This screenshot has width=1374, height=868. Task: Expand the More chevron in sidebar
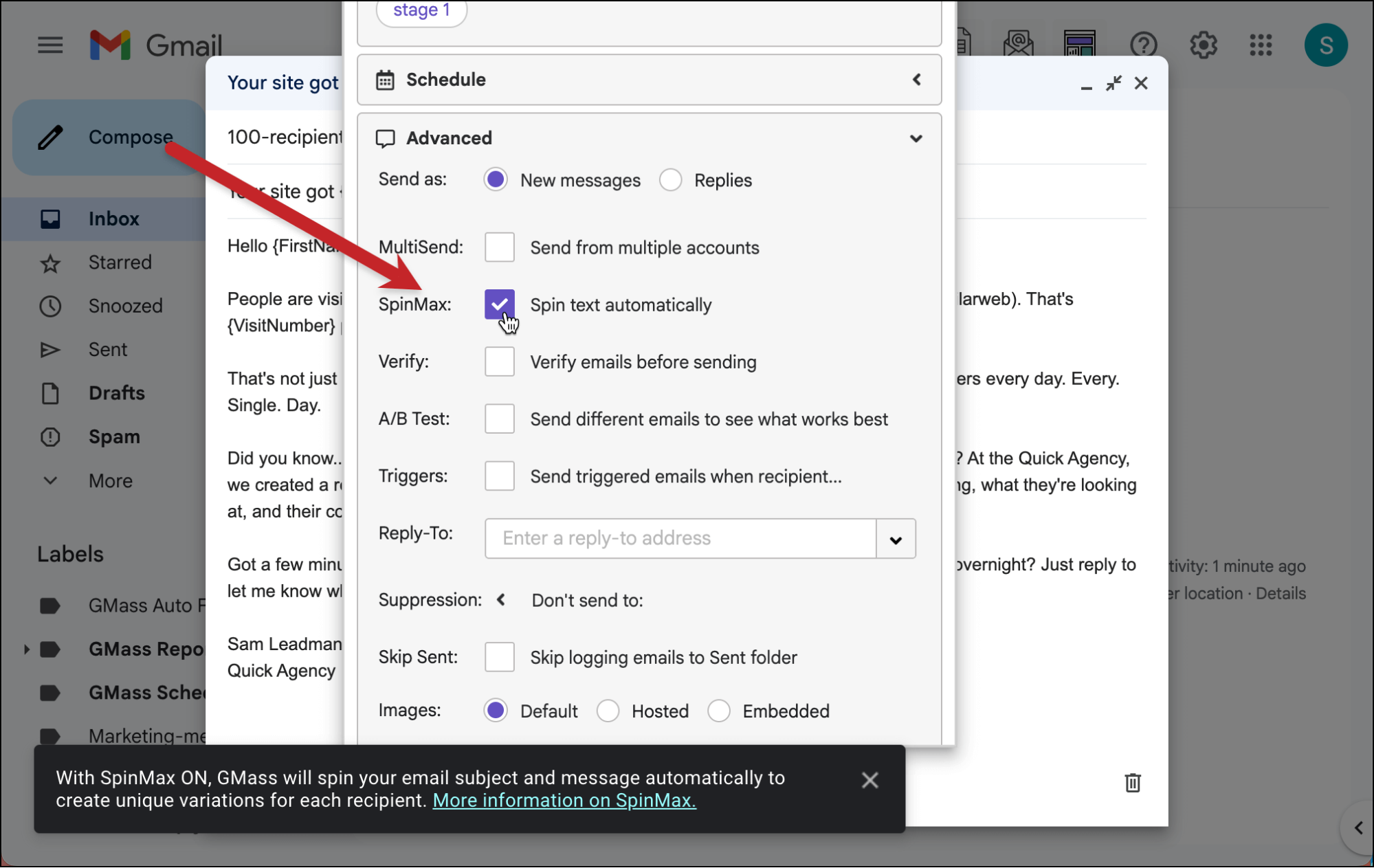click(50, 480)
